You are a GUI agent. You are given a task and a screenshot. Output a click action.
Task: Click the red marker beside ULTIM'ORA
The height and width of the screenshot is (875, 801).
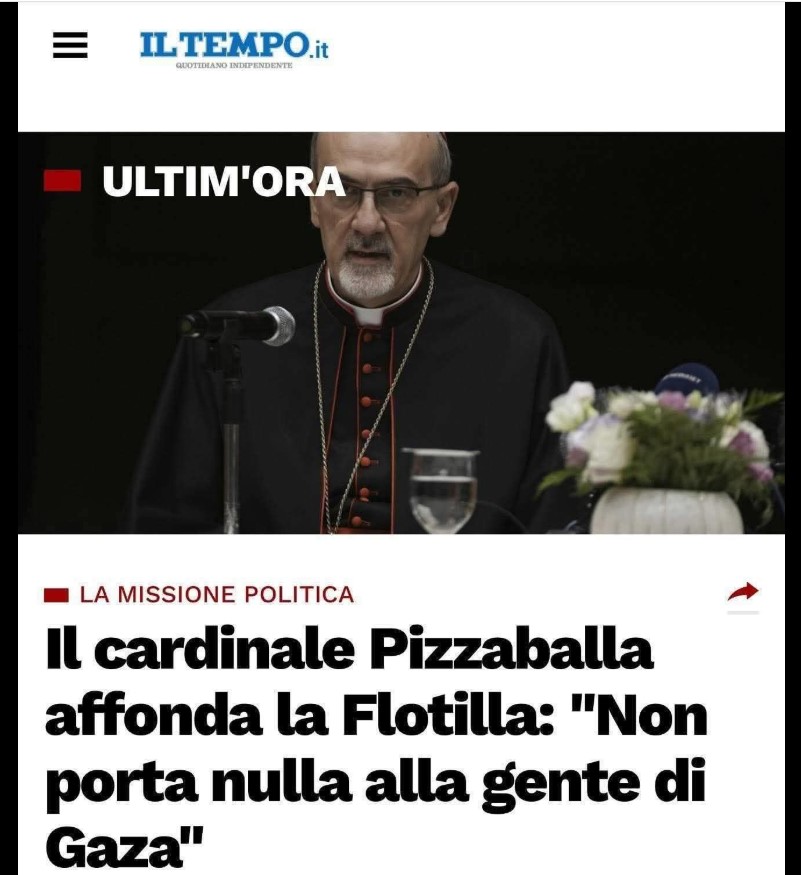tap(62, 181)
